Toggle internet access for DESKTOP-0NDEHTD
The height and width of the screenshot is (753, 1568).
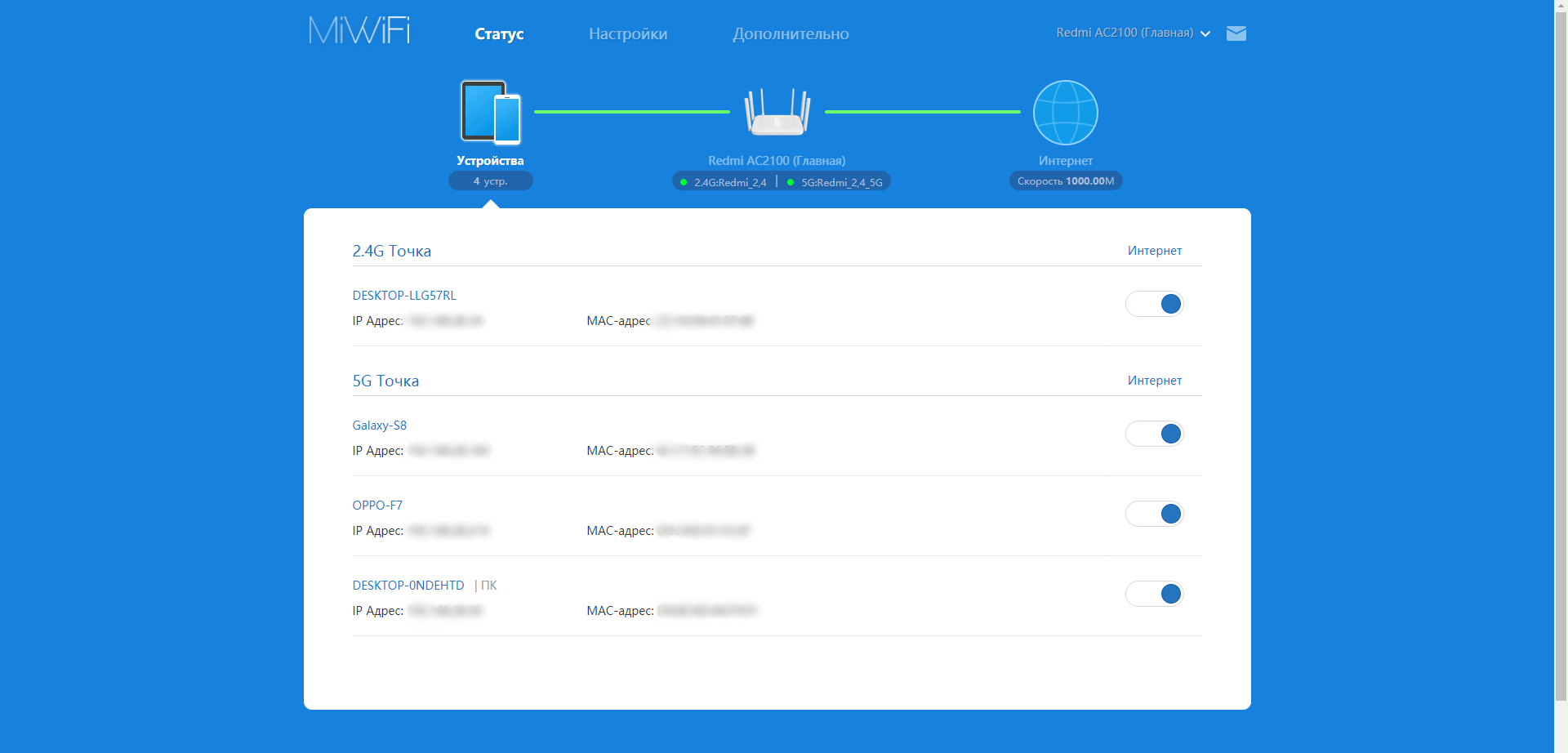coord(1154,594)
